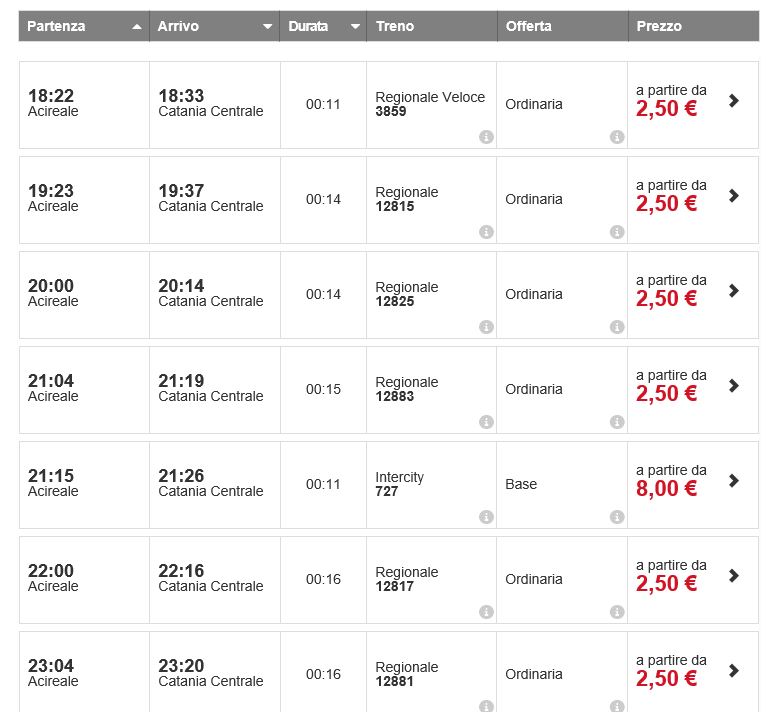The width and height of the screenshot is (769, 712).
Task: Sort by Durata column arrow
Action: (x=355, y=27)
